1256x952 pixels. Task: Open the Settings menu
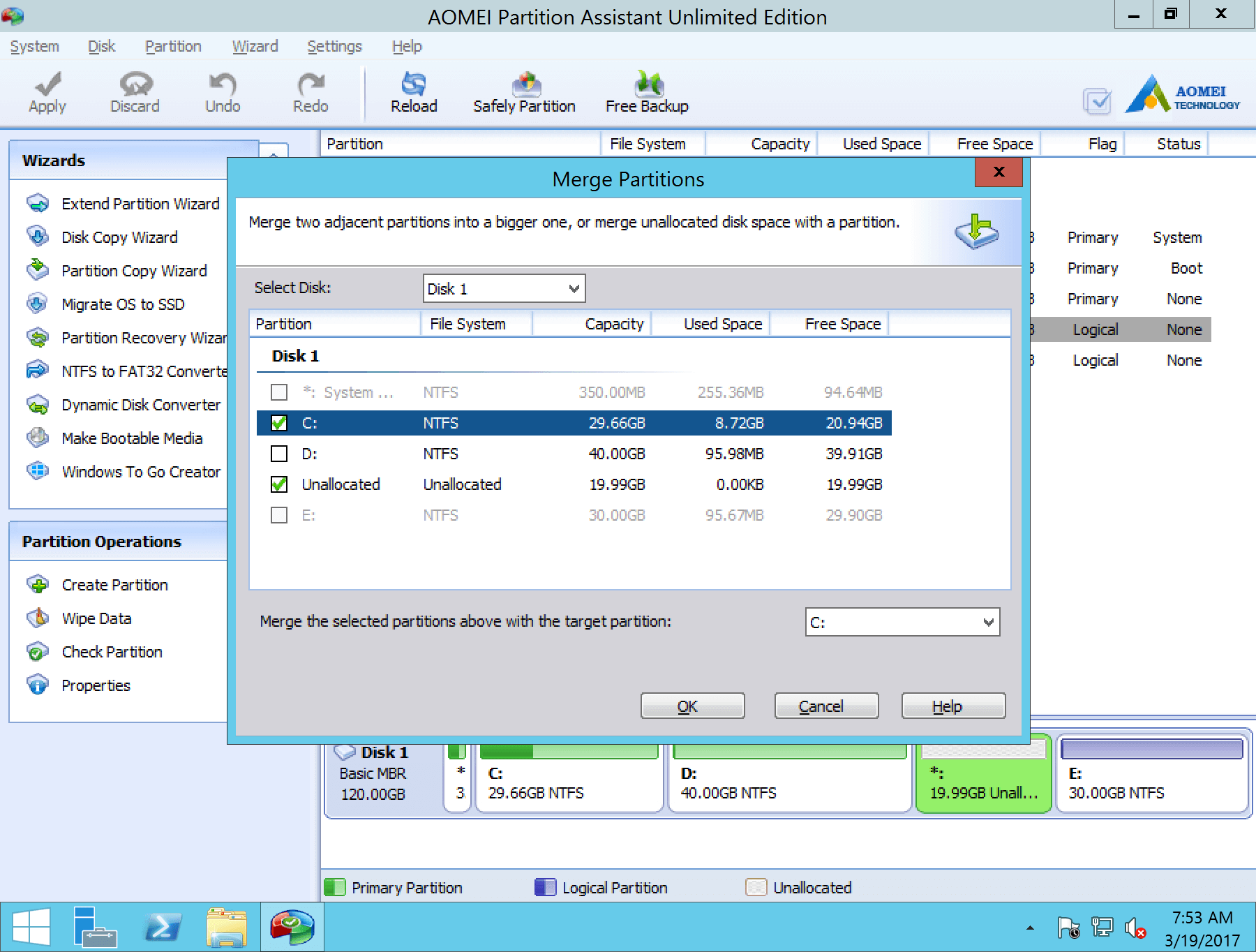[334, 46]
